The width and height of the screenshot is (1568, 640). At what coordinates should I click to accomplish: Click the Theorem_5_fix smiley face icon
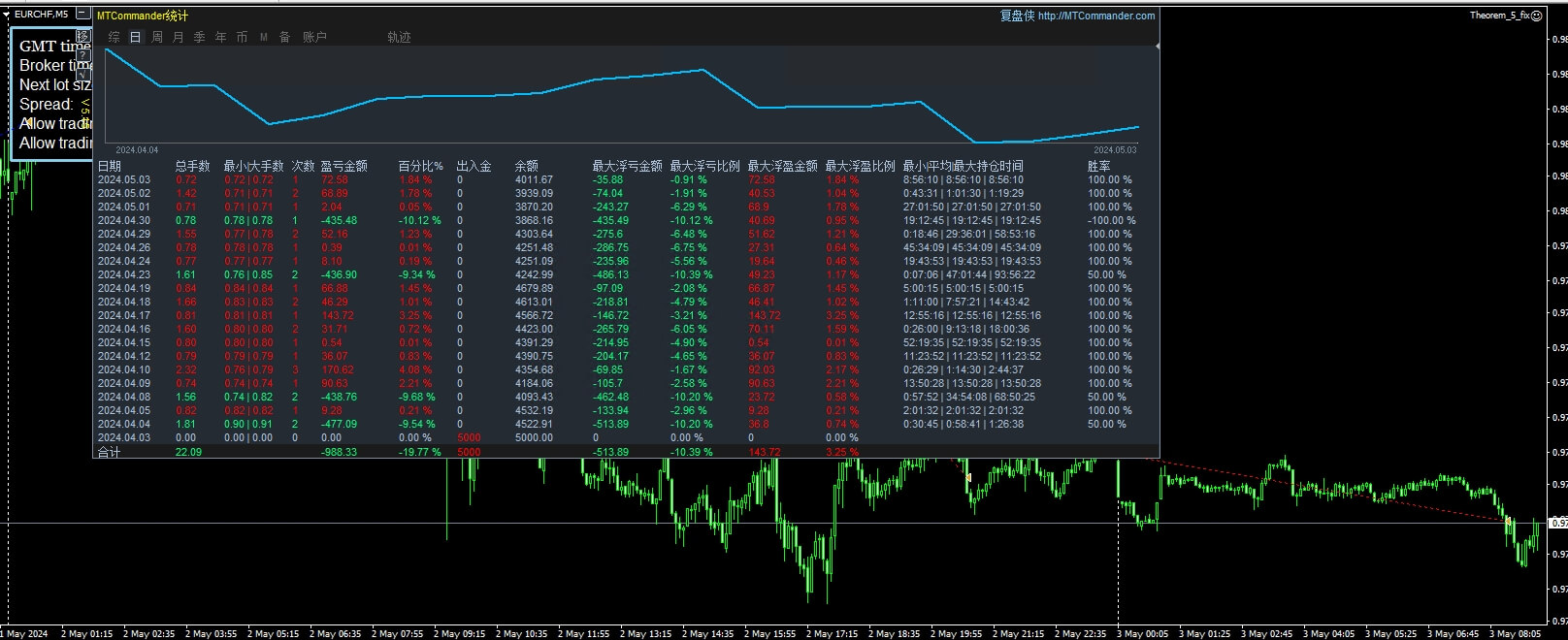point(1536,16)
